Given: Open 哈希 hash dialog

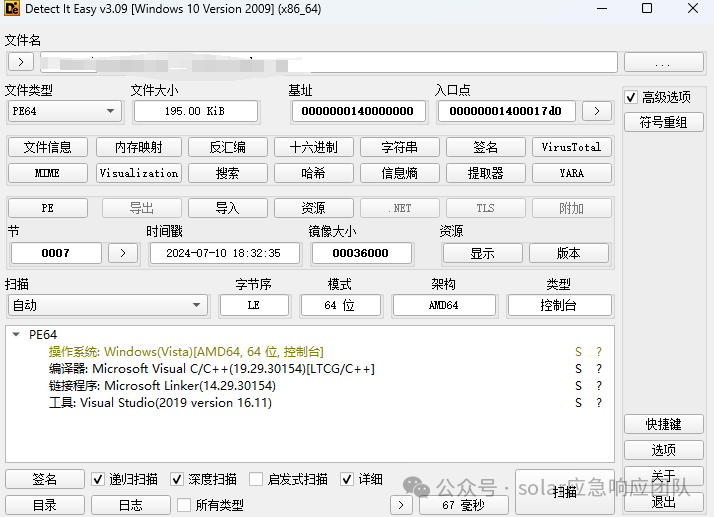Looking at the screenshot, I should pyautogui.click(x=314, y=173).
